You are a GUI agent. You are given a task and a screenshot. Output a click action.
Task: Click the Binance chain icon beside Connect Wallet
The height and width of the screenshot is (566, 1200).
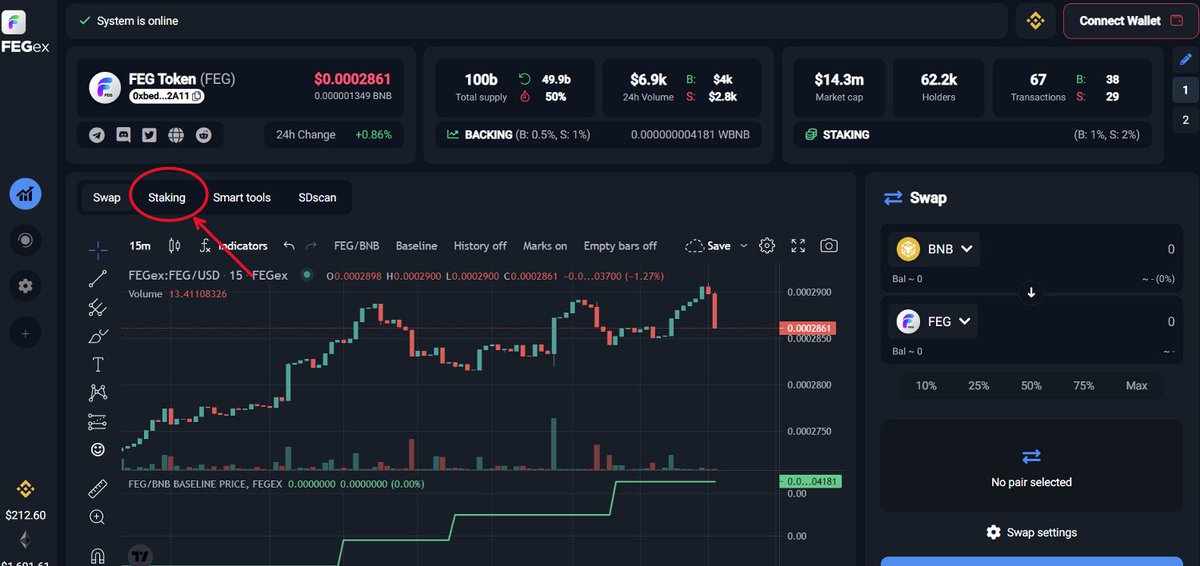pyautogui.click(x=1036, y=20)
